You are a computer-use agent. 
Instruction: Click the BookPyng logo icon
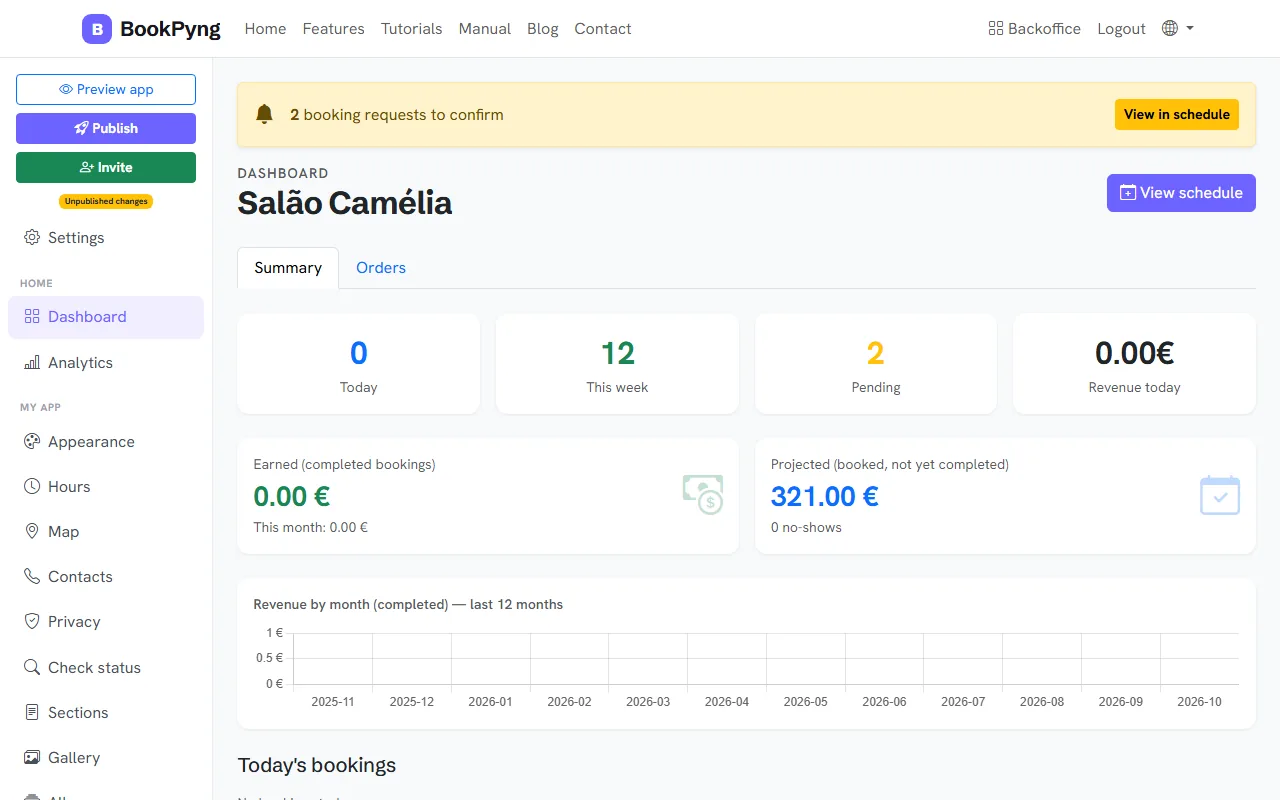pyautogui.click(x=97, y=29)
